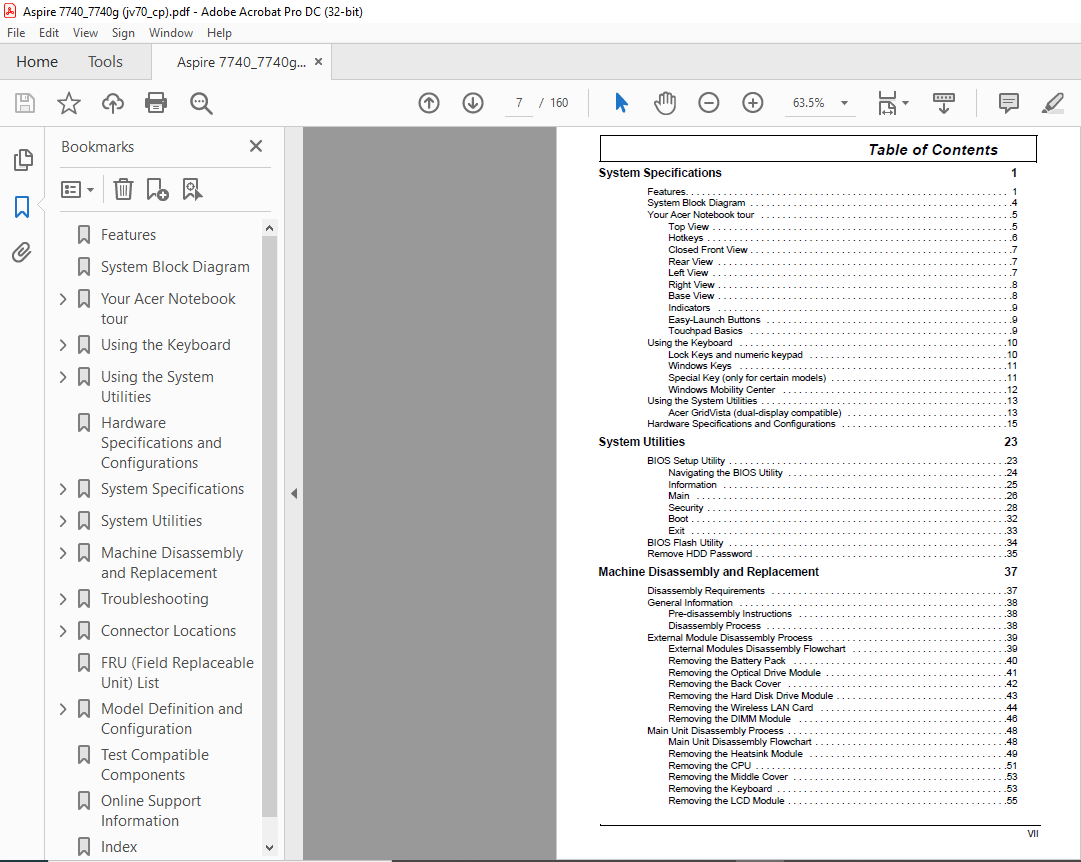Toggle the Bookmarks panel icon in the sidebar
This screenshot has height=862, width=1081.
(22, 206)
